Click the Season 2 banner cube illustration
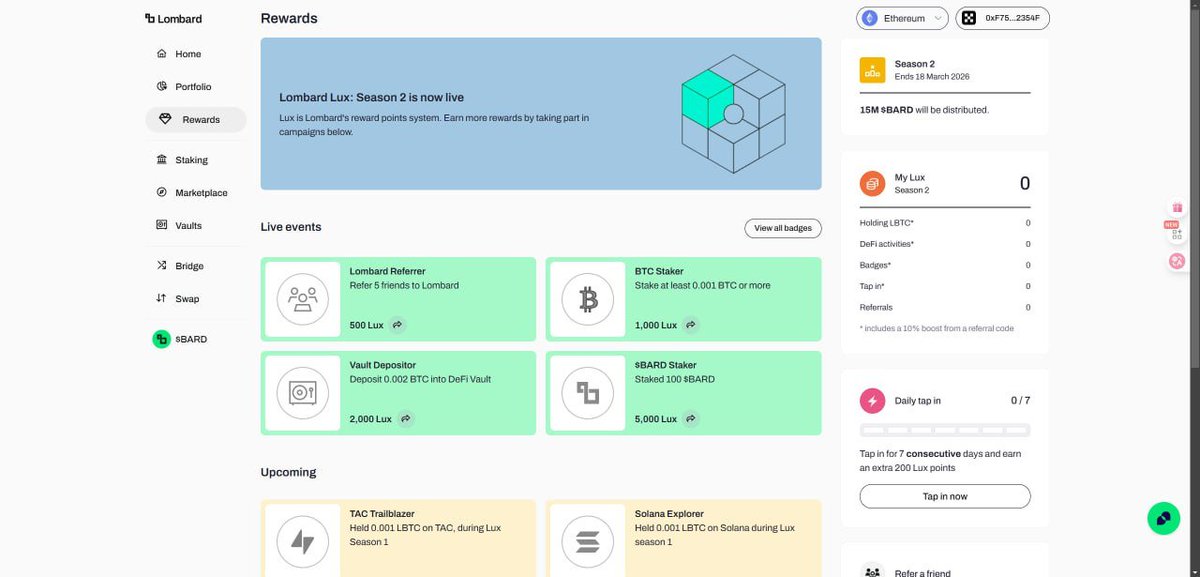Viewport: 1200px width, 577px height. [732, 113]
